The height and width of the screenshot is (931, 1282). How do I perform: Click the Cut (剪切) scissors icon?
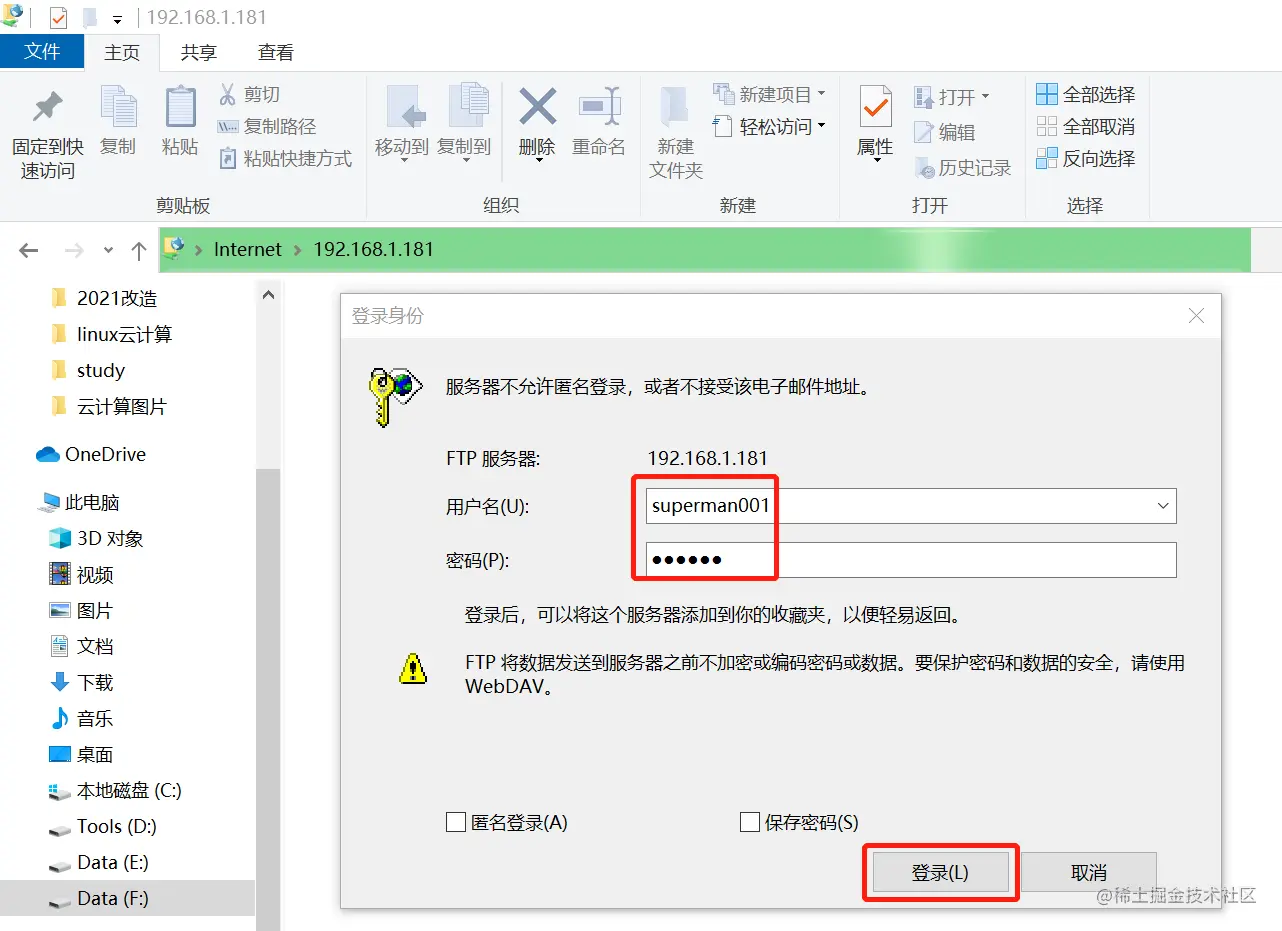point(228,94)
